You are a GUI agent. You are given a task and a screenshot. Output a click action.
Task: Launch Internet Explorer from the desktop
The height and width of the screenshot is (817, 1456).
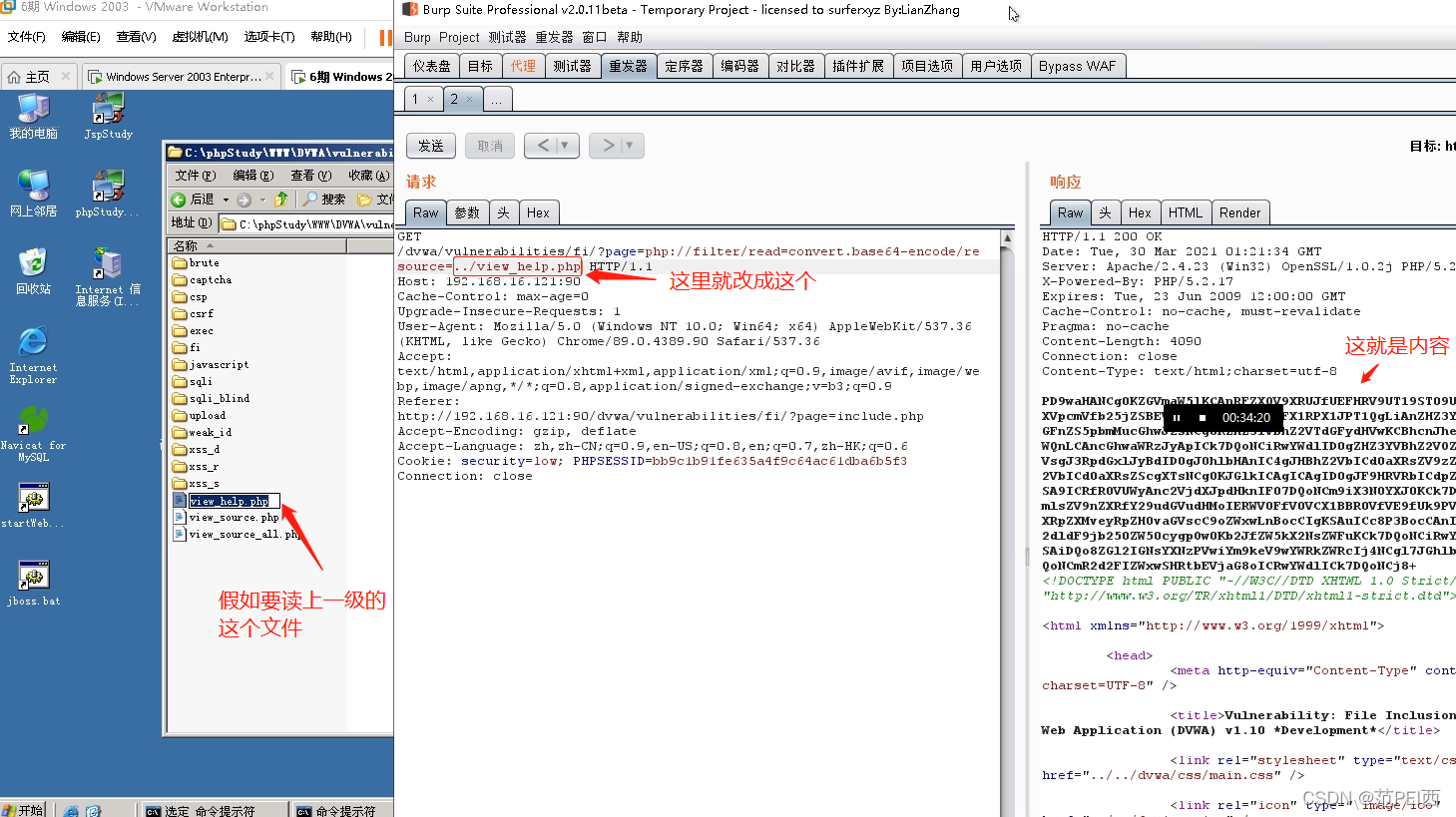(x=33, y=355)
